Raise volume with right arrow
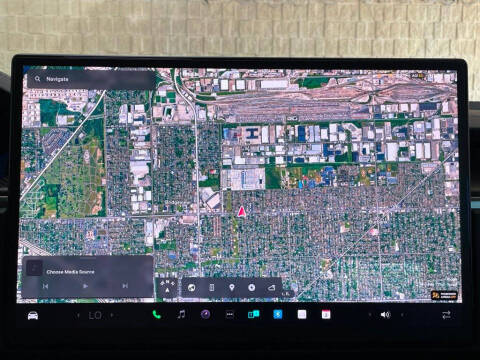Viewport: 480px width, 360px height. [402, 315]
